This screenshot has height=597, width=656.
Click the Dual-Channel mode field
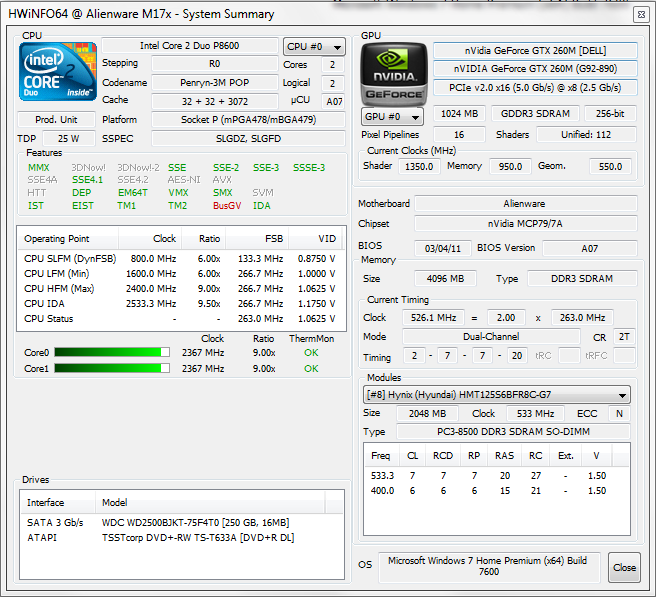(491, 336)
